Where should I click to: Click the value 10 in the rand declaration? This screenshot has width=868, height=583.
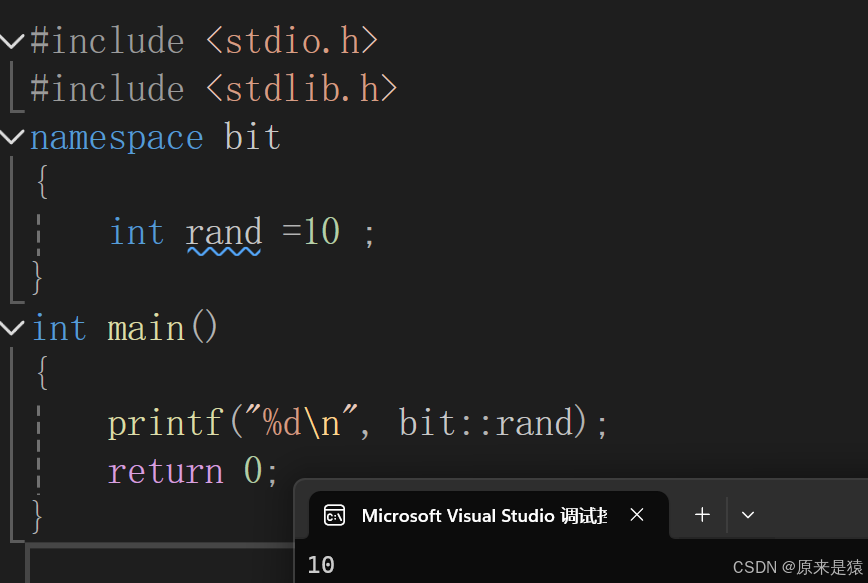[x=322, y=233]
